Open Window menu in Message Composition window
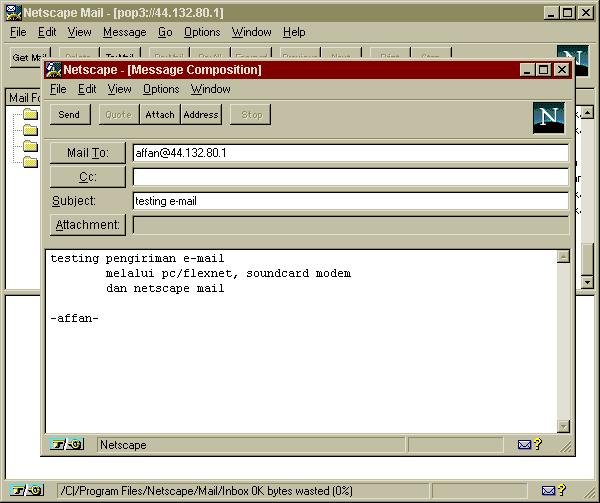The image size is (600, 503). tap(211, 89)
